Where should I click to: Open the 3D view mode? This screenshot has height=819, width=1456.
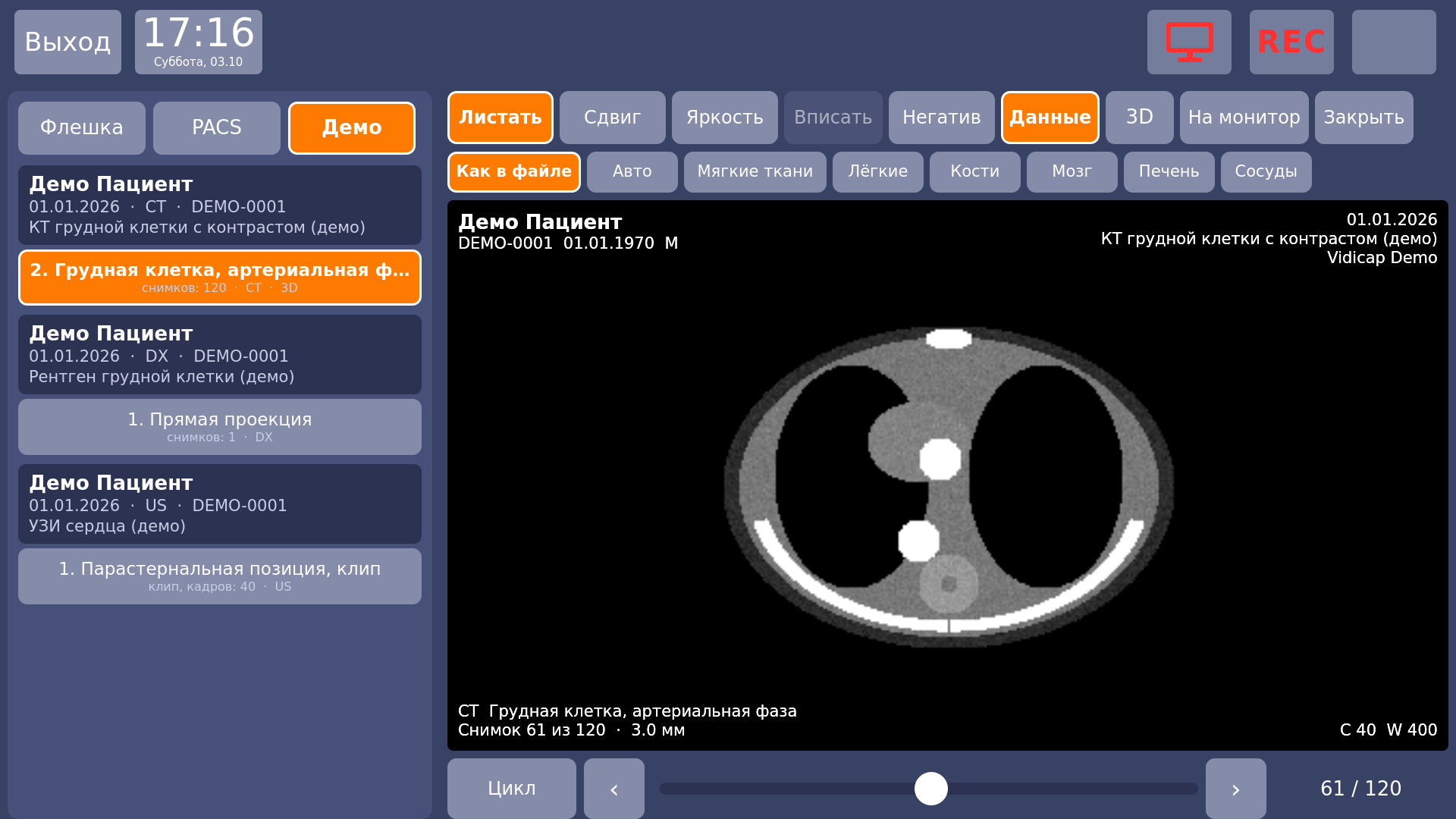[x=1140, y=118]
